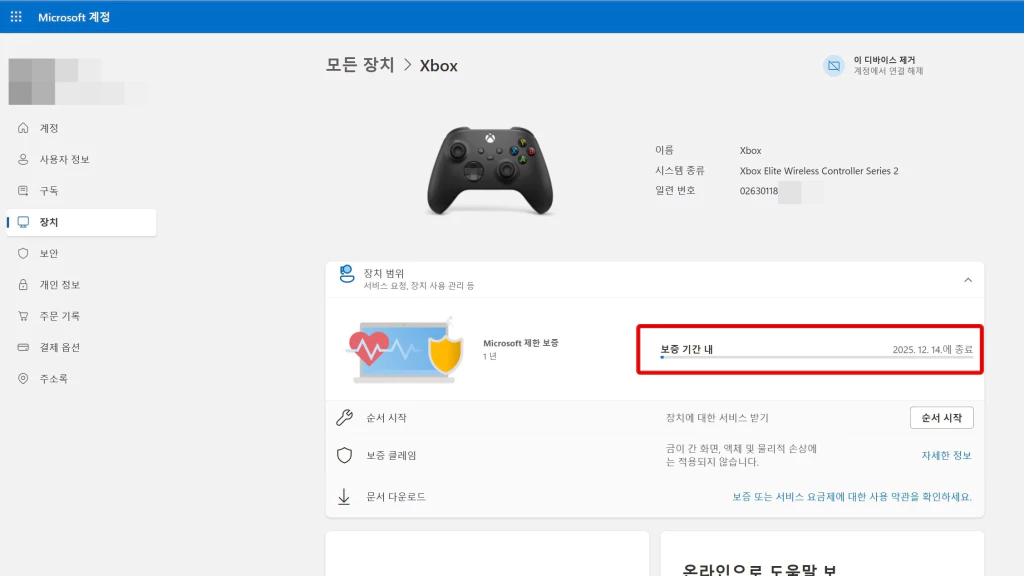The height and width of the screenshot is (576, 1024).
Task: Click the Microsoft 계정 header title
Action: pos(74,17)
